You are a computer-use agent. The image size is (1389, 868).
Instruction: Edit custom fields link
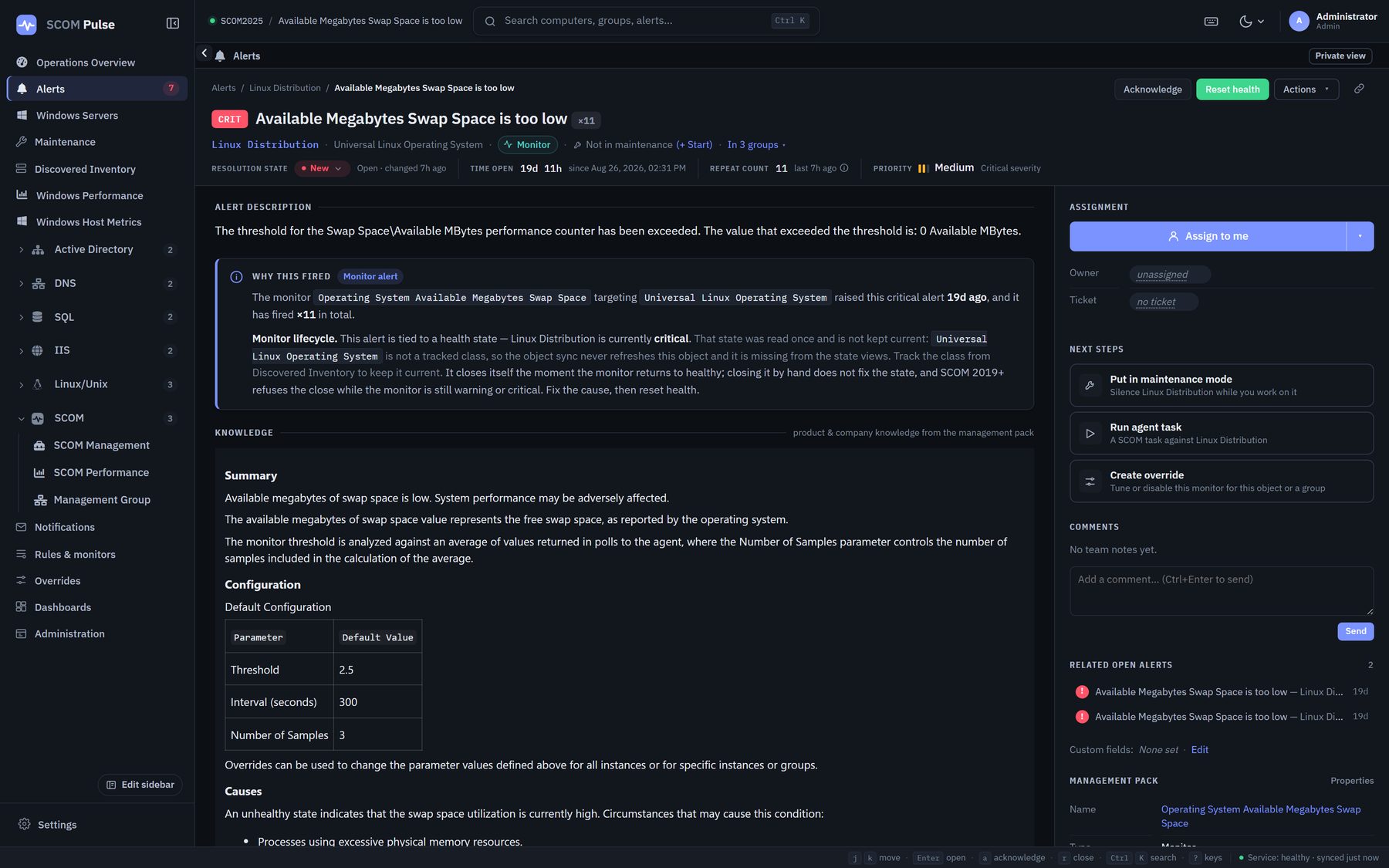[x=1199, y=750]
